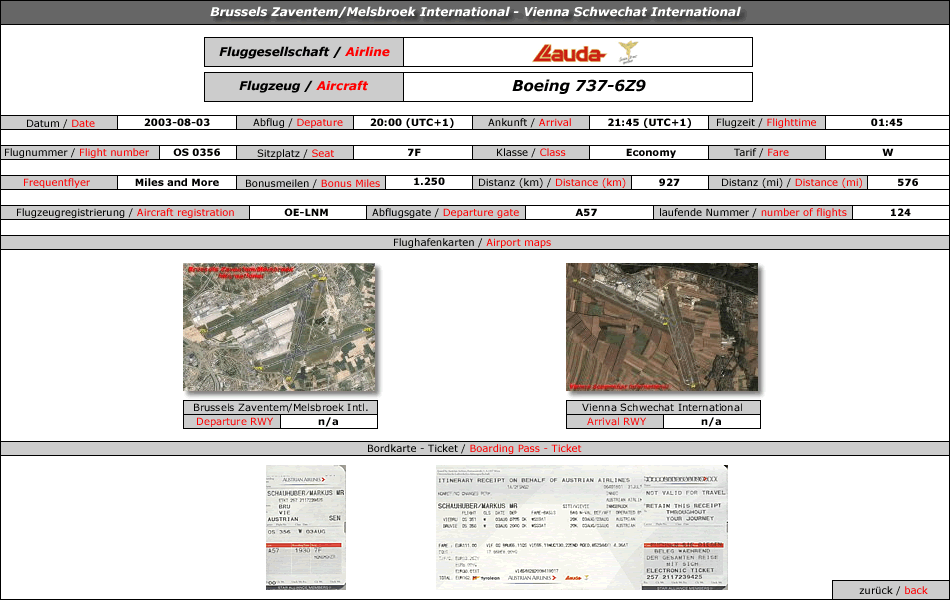Image resolution: width=950 pixels, height=600 pixels.
Task: View the itinerary receipt ticket image
Action: [x=582, y=527]
